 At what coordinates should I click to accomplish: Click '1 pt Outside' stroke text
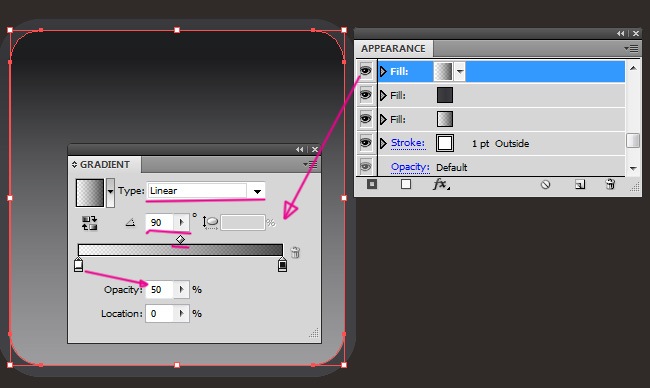click(x=500, y=144)
